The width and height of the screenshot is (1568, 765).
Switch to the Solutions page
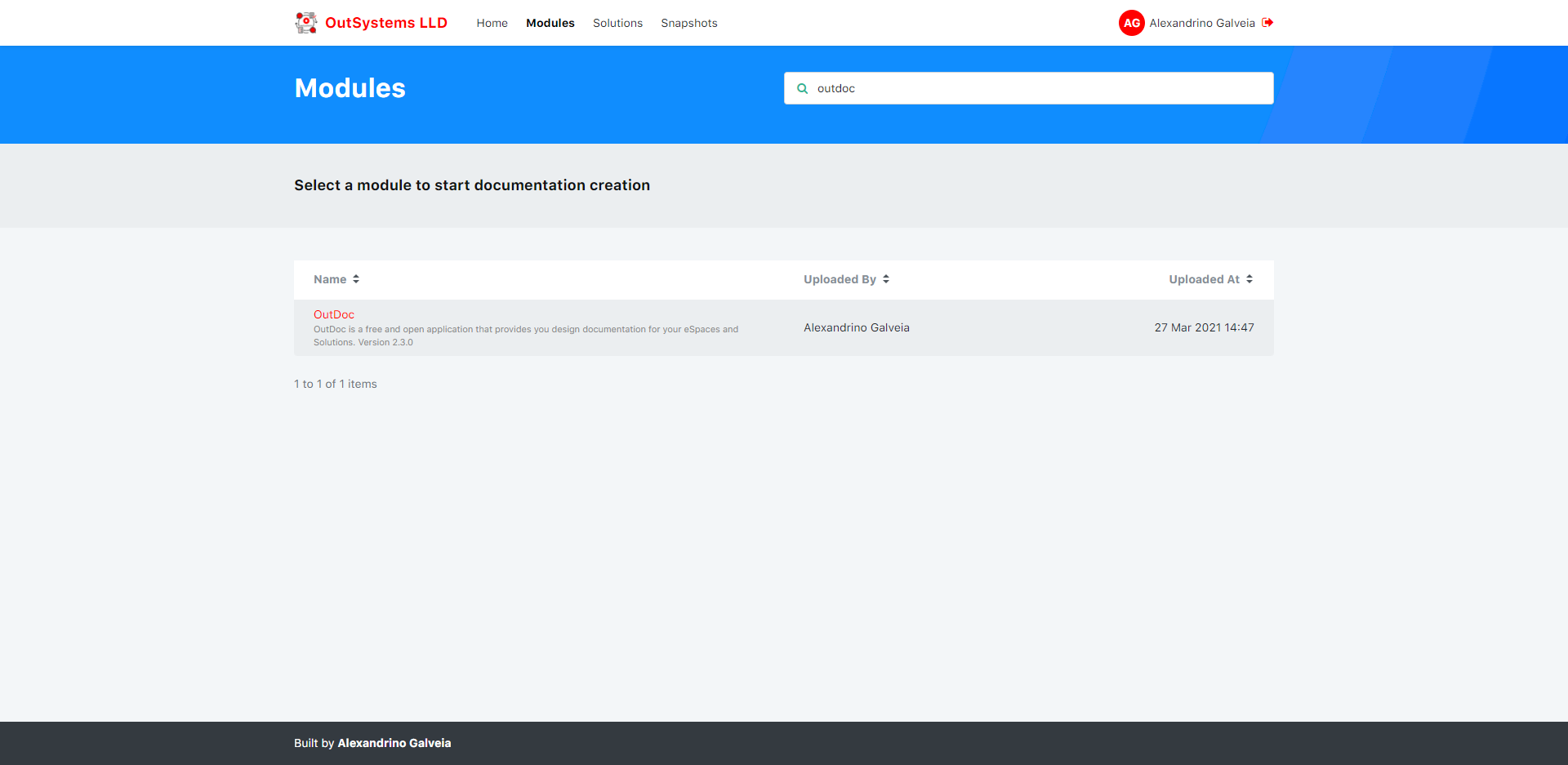coord(617,23)
